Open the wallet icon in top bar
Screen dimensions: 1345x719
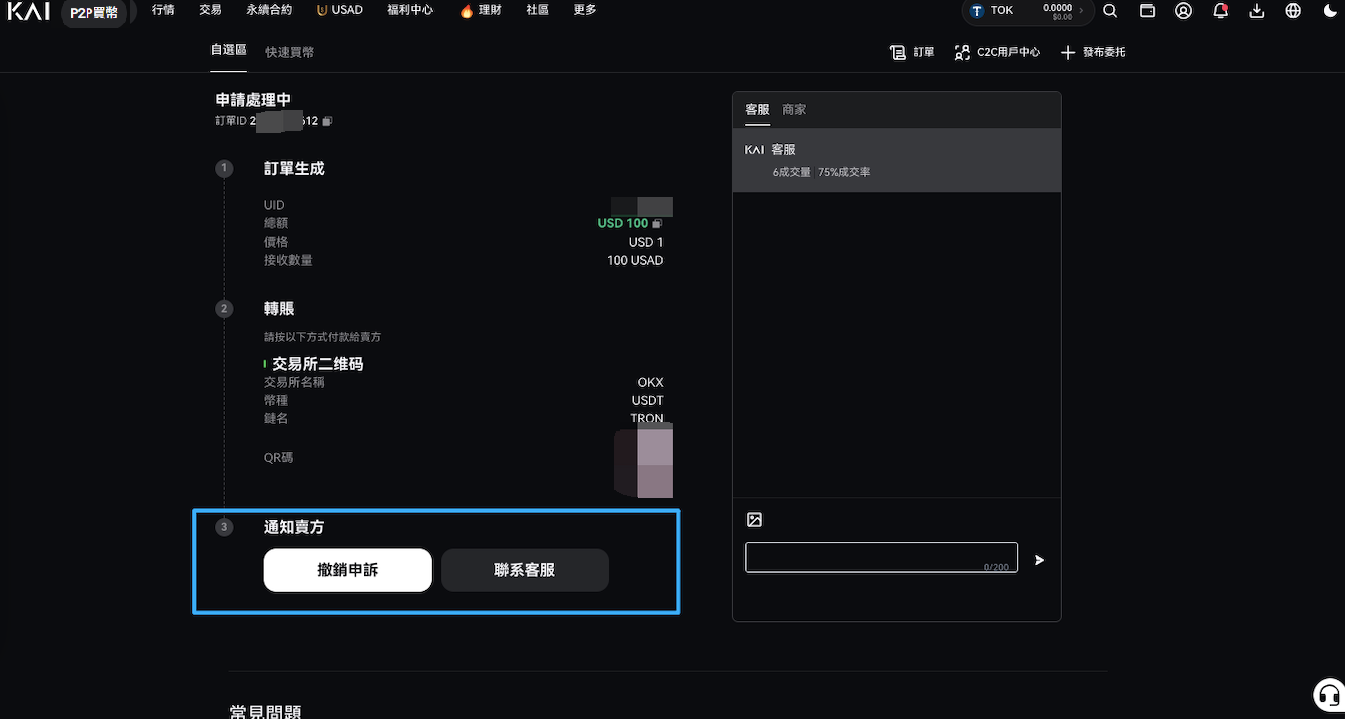click(1147, 11)
